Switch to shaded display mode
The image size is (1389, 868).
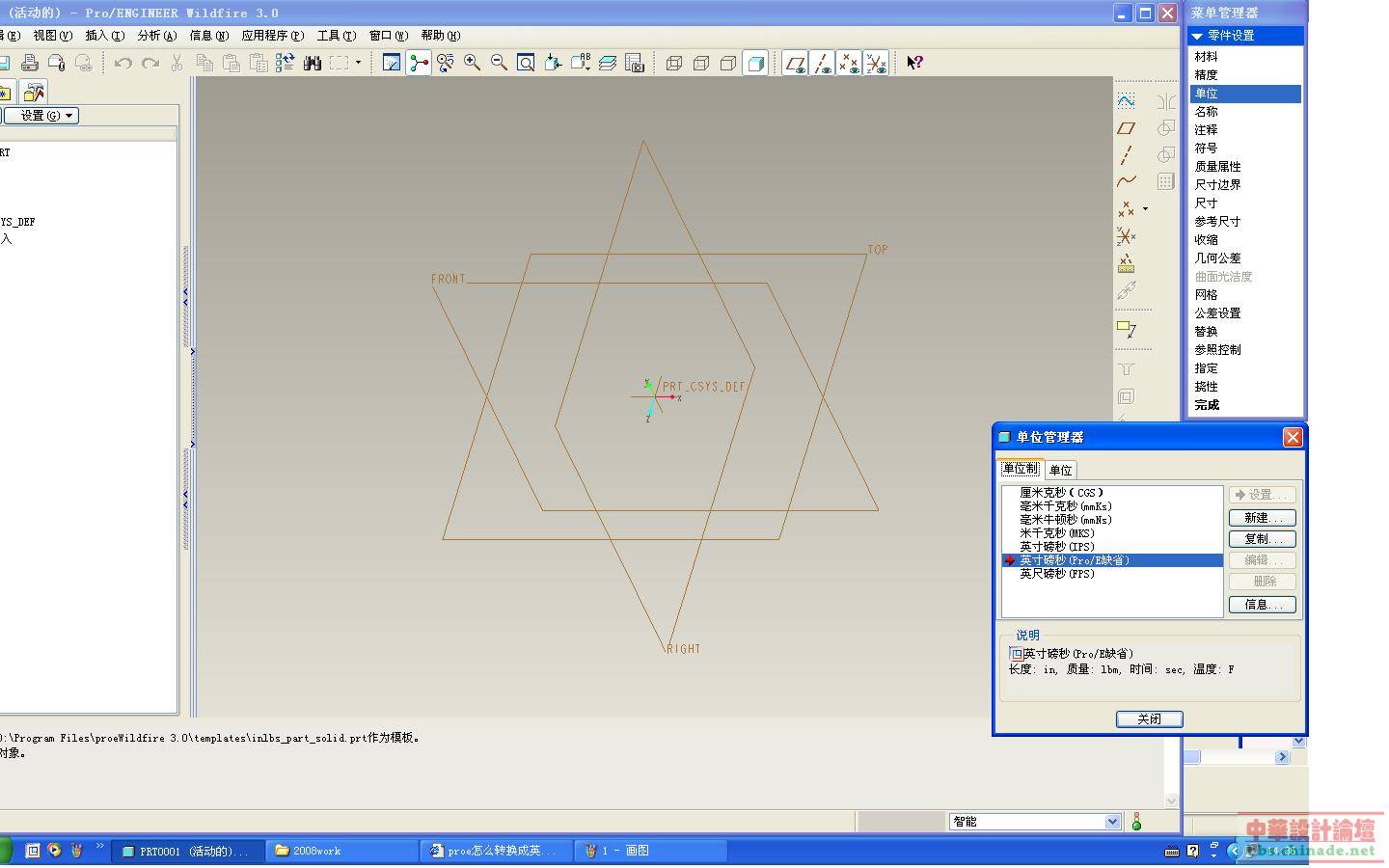(x=756, y=63)
